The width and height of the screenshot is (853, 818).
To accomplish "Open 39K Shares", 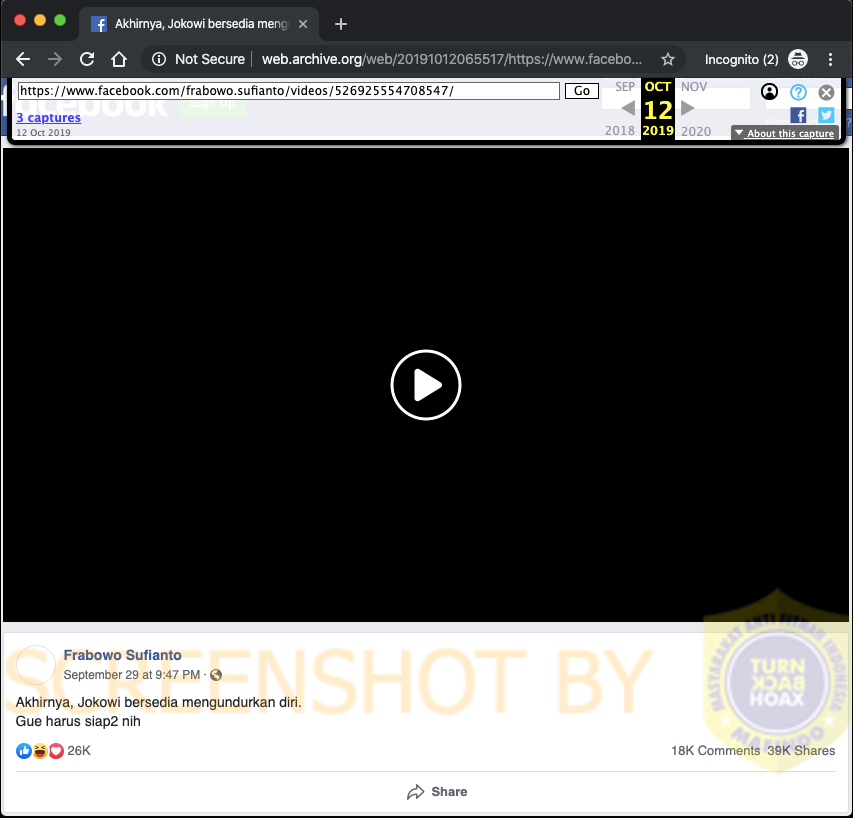I will coord(801,751).
